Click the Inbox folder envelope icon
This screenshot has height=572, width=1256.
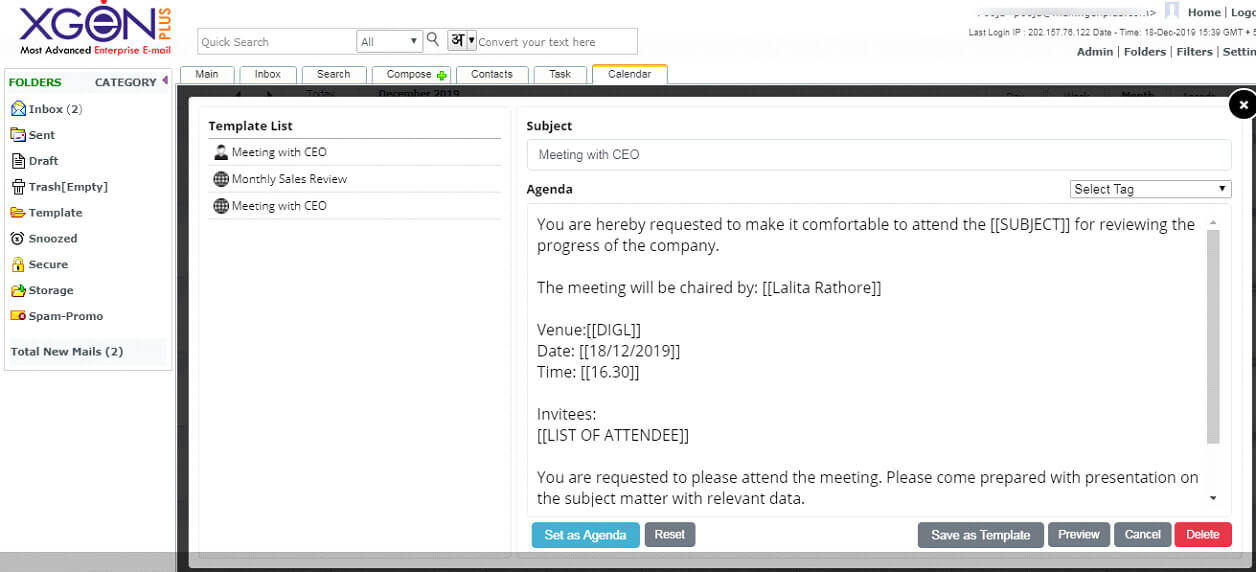18,109
